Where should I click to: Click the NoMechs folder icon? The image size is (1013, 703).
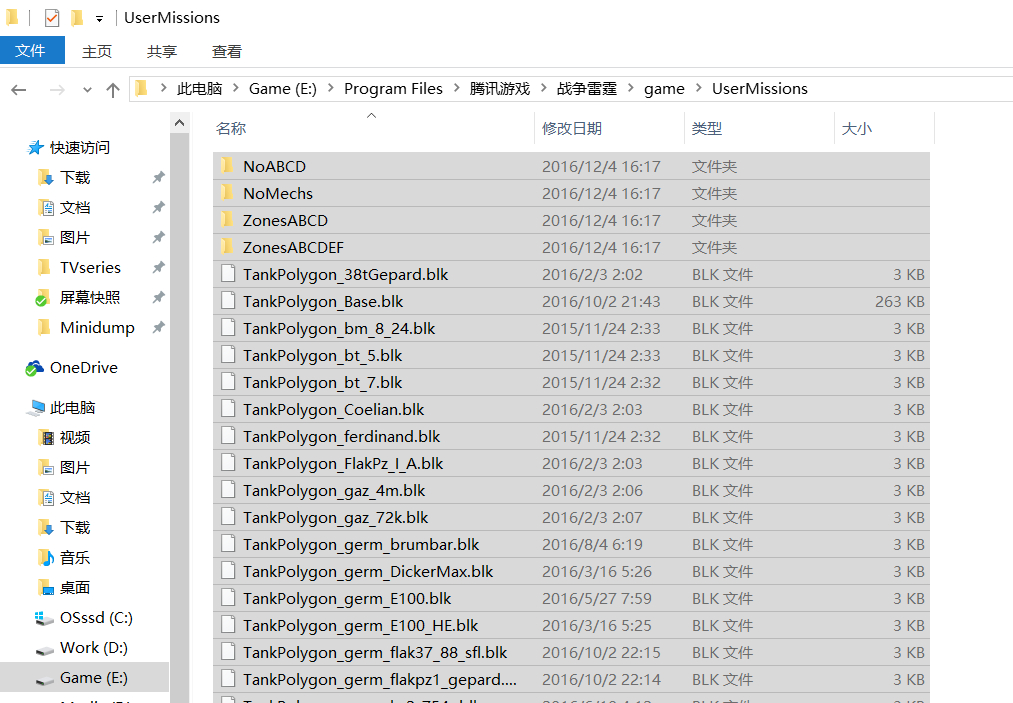coord(227,193)
